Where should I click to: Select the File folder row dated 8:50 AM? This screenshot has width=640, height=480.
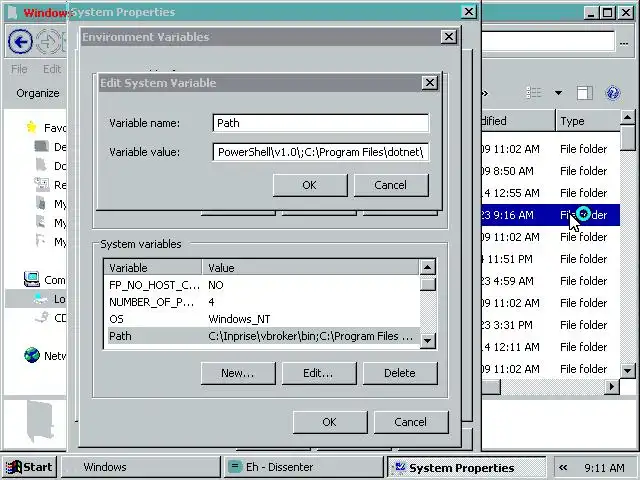point(551,171)
